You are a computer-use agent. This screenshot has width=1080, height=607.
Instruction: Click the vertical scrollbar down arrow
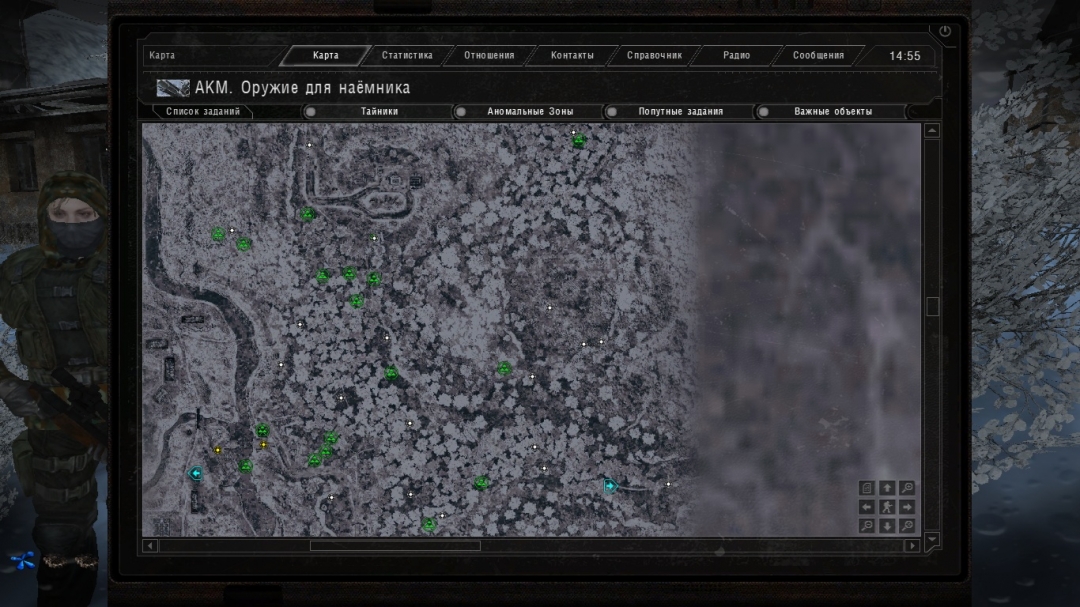pyautogui.click(x=932, y=539)
